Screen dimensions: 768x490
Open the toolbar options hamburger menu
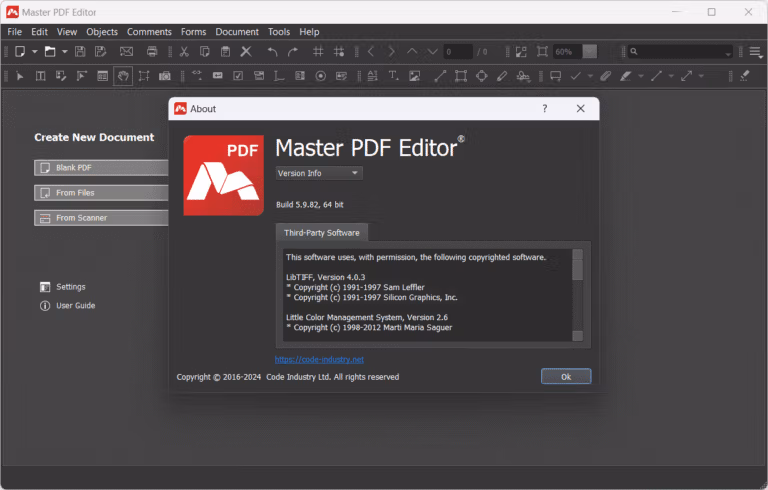(756, 52)
